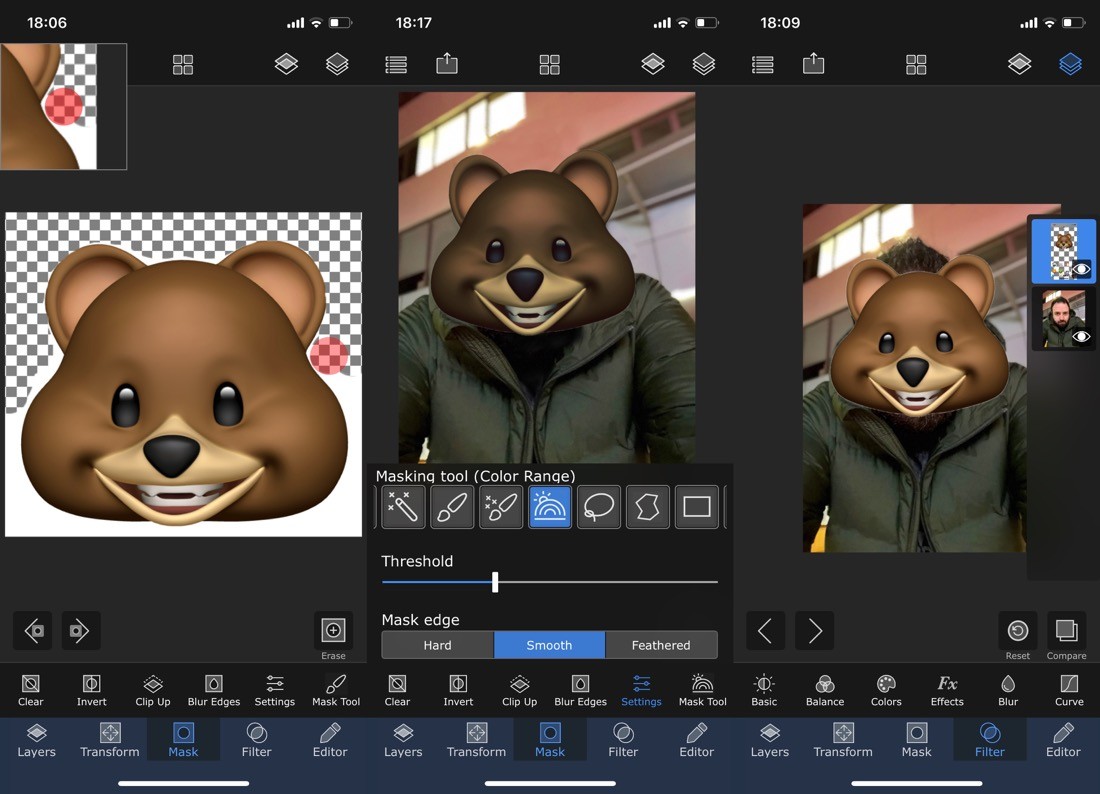1100x794 pixels.
Task: Select the bear layer thumbnail
Action: (x=1063, y=250)
